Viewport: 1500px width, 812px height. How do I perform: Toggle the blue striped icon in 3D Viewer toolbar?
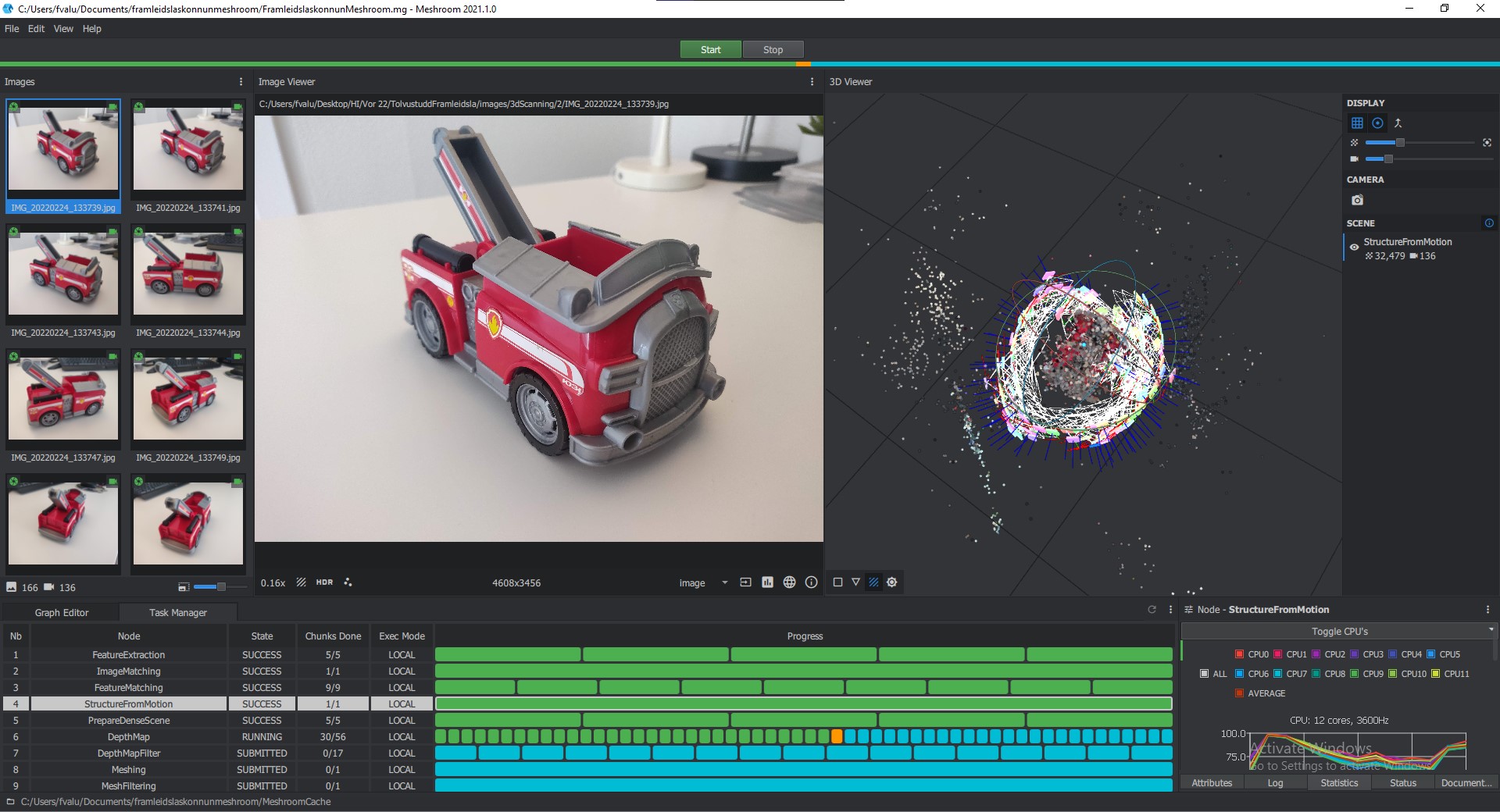(x=873, y=582)
